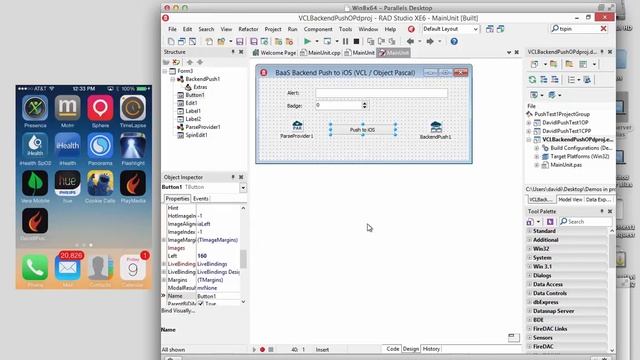Switch to Events tab in Object Inspector
The width and height of the screenshot is (640, 360).
pyautogui.click(x=201, y=199)
